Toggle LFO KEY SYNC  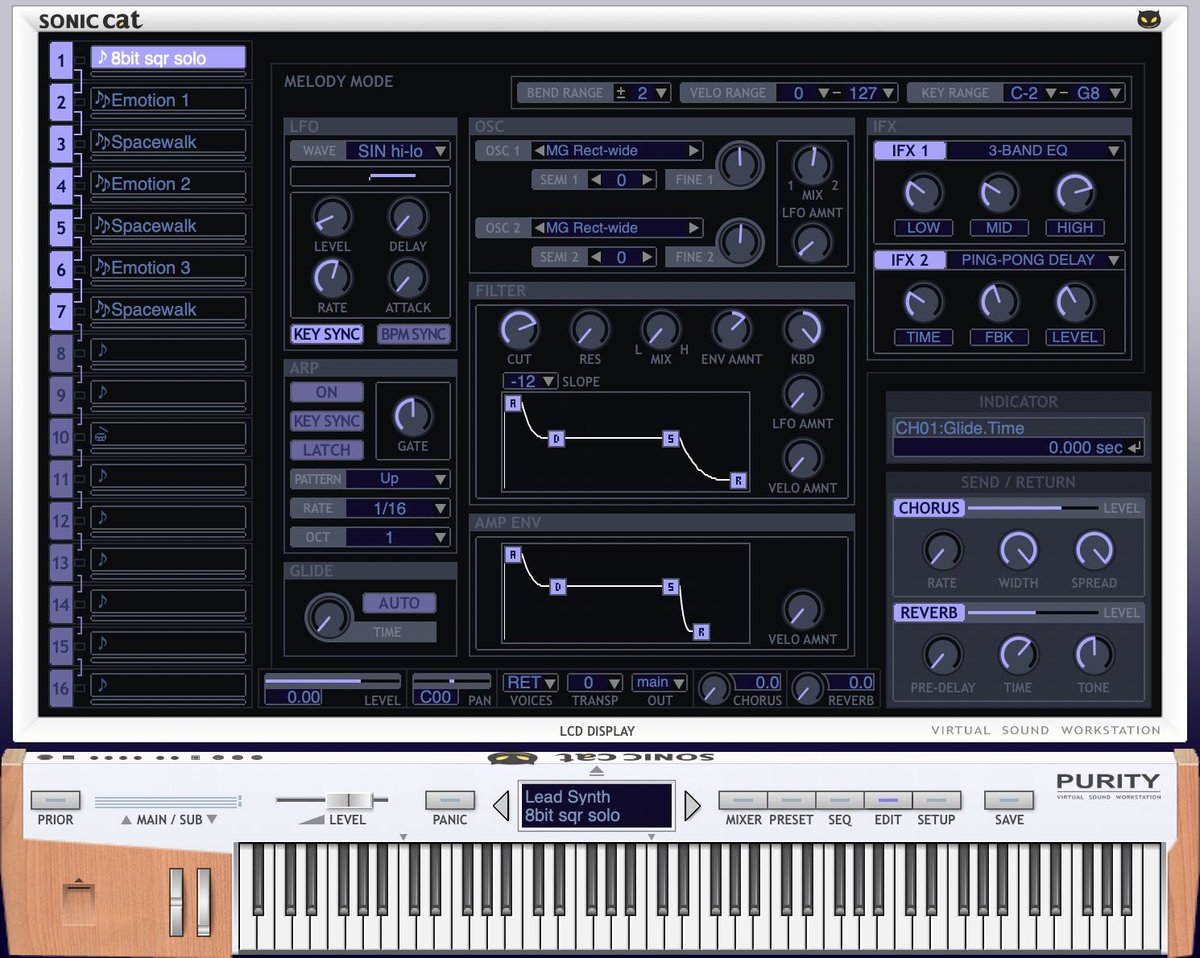click(326, 334)
